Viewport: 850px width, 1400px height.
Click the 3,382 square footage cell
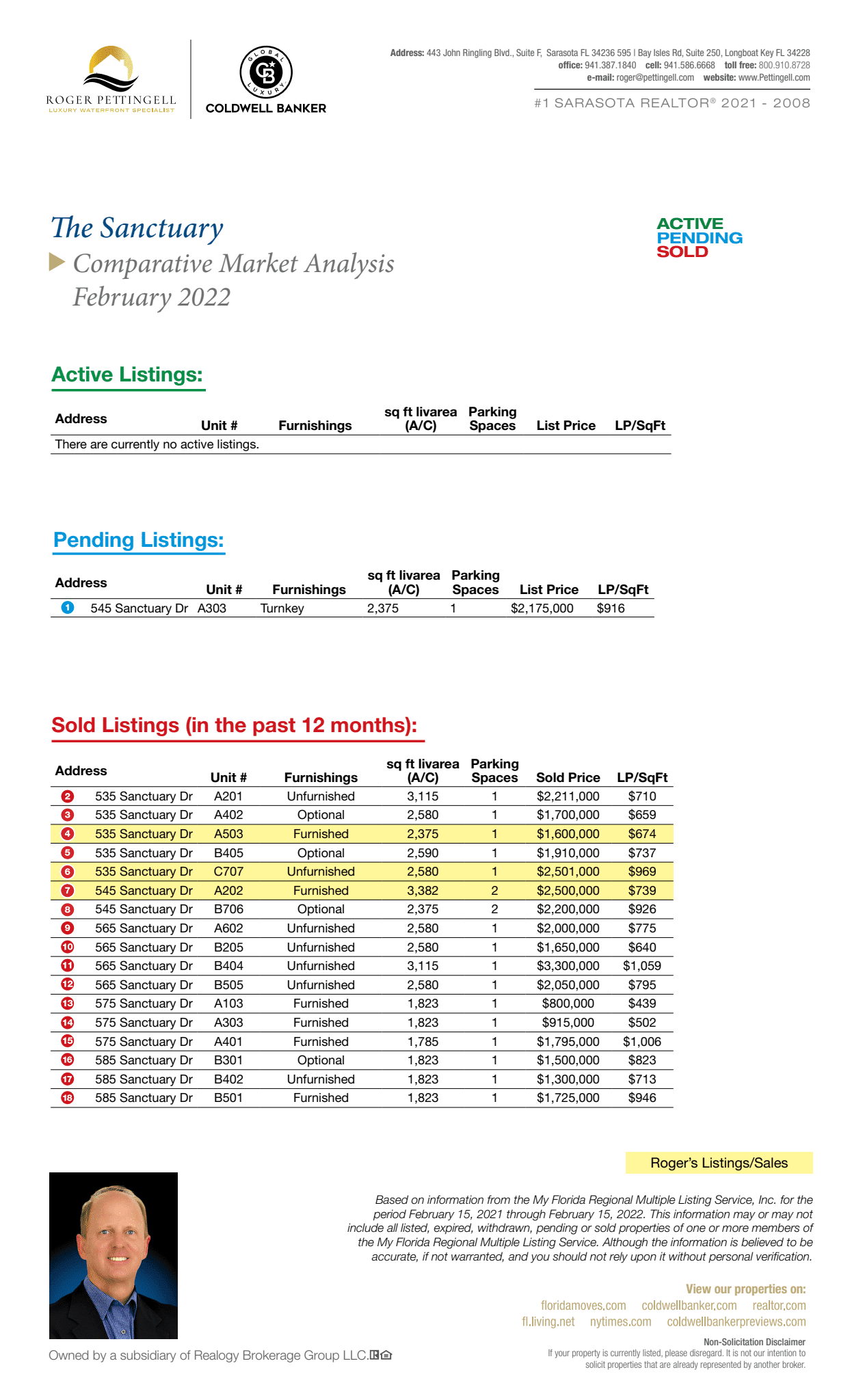pyautogui.click(x=423, y=891)
